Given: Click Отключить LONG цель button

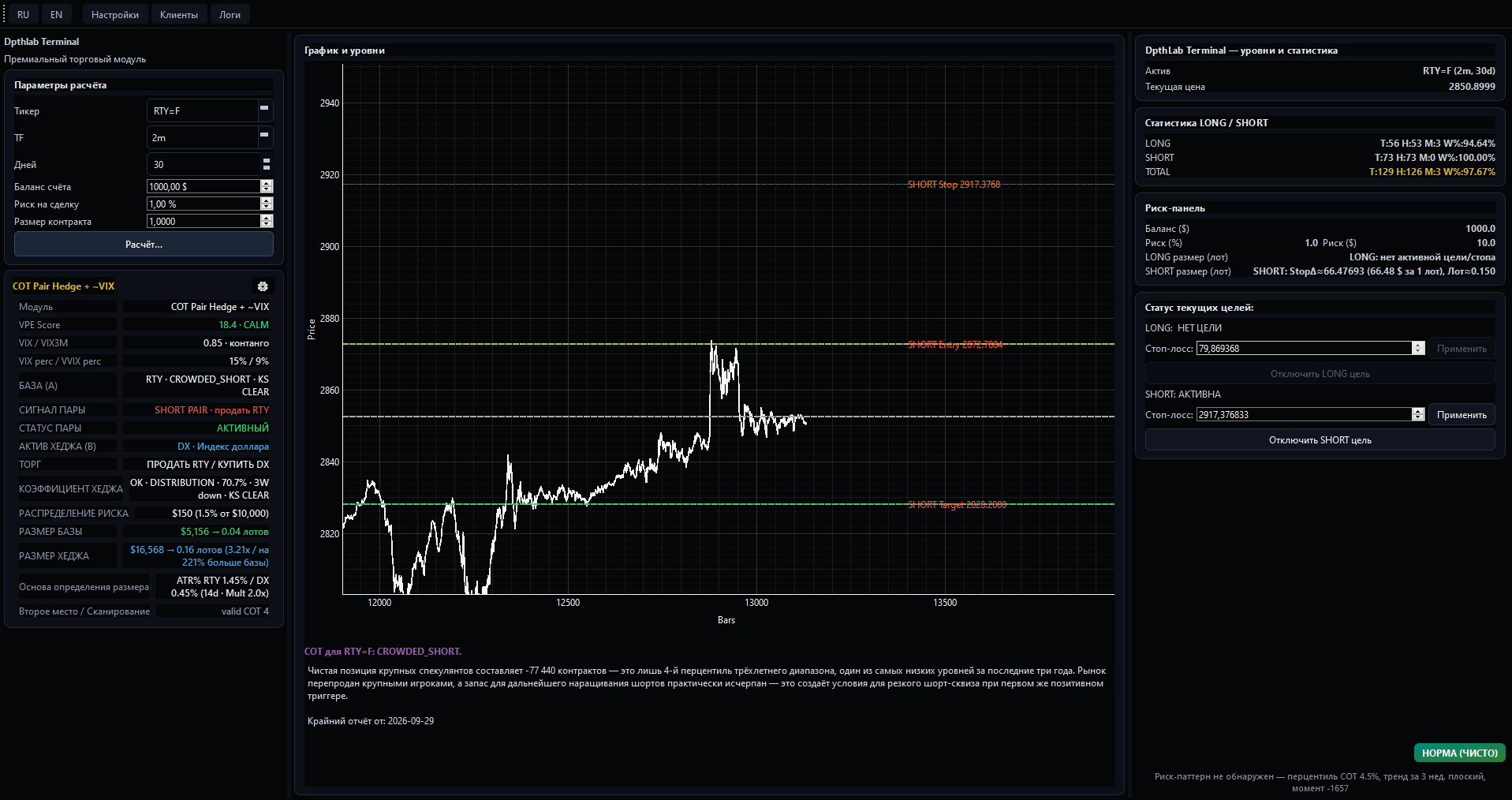Looking at the screenshot, I should click(1320, 373).
